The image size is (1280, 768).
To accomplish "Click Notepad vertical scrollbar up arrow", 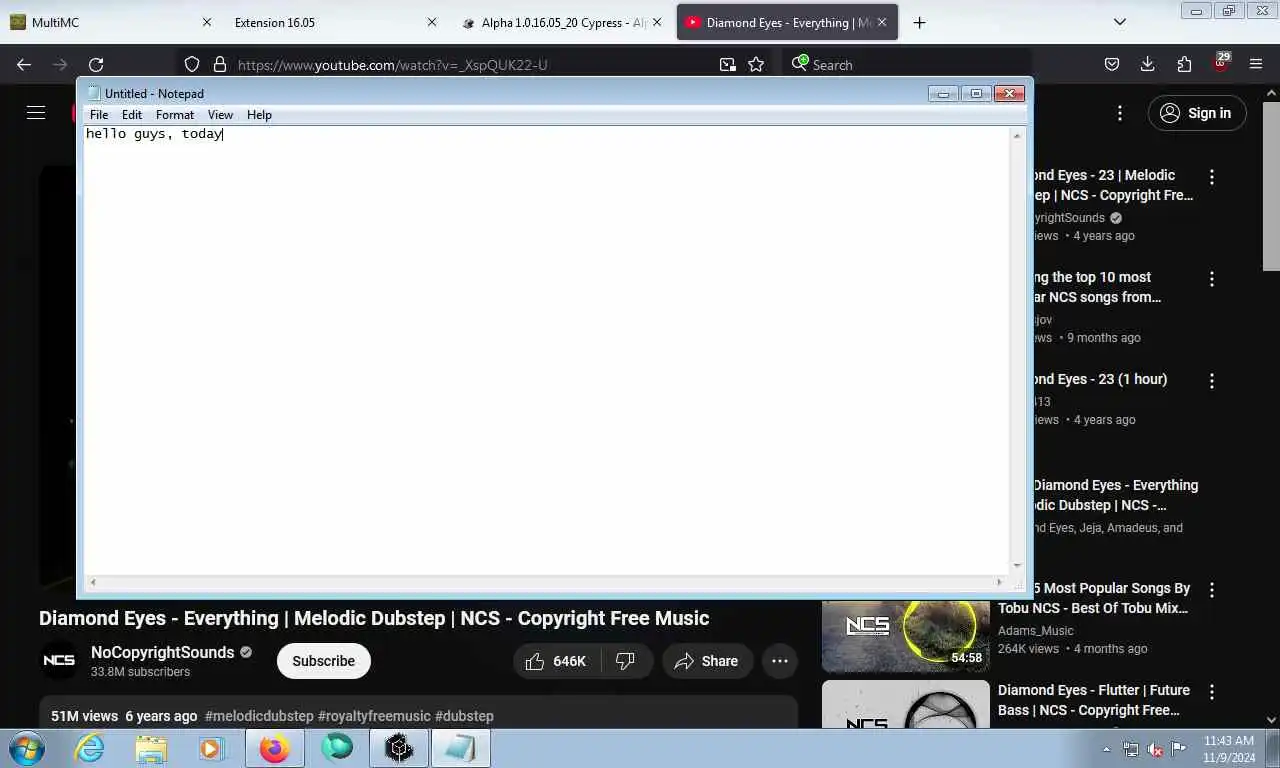I will pos(1017,135).
